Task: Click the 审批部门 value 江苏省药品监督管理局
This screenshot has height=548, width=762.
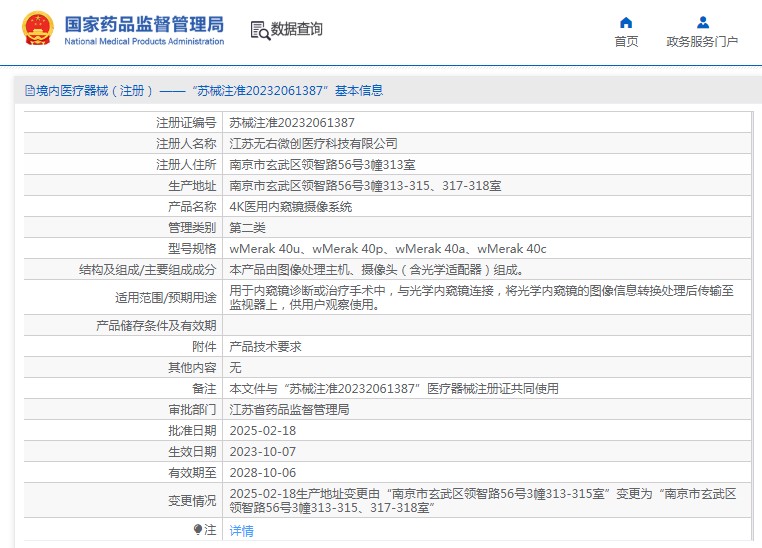Action: click(289, 410)
